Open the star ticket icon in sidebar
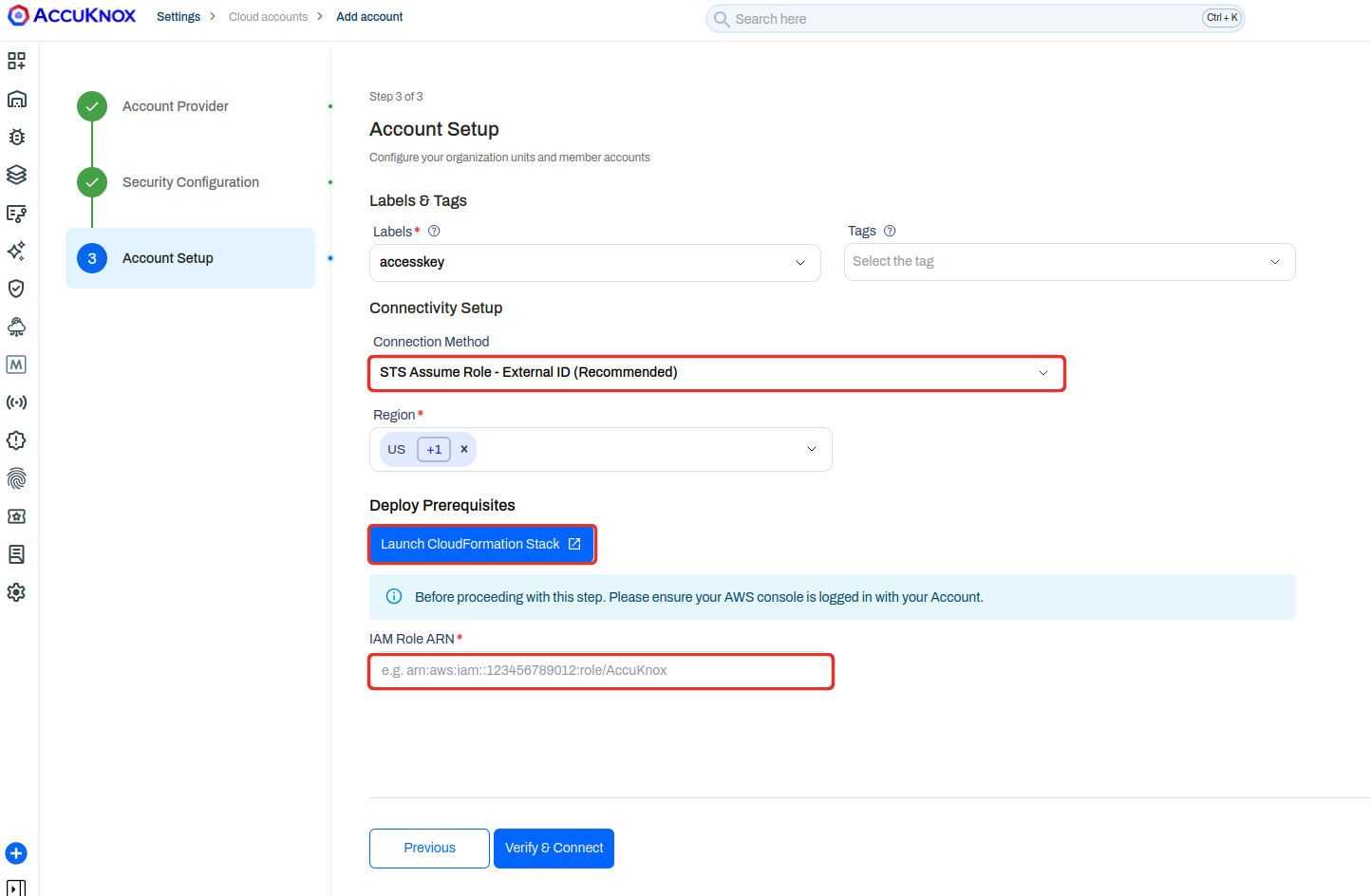 coord(16,516)
